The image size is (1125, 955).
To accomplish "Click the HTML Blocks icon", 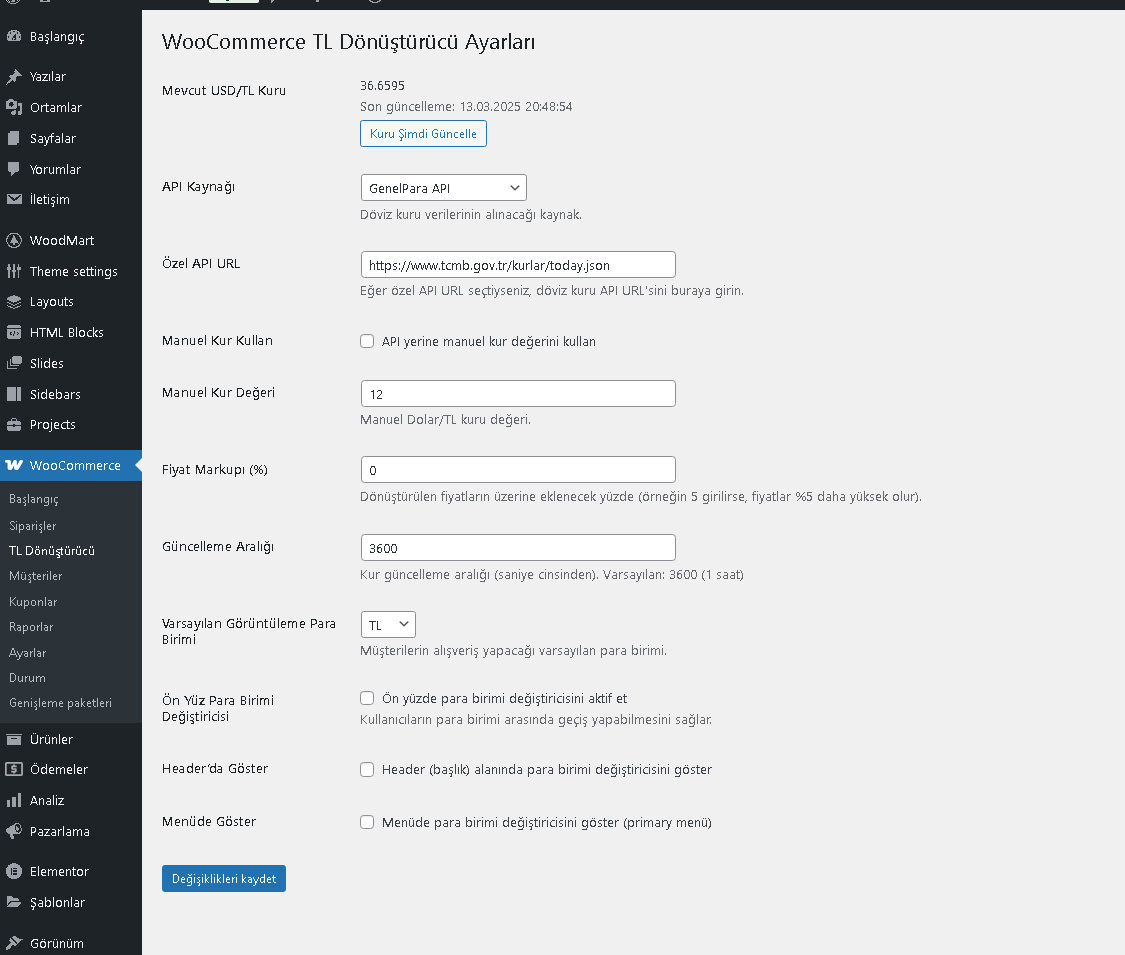I will click(x=14, y=332).
